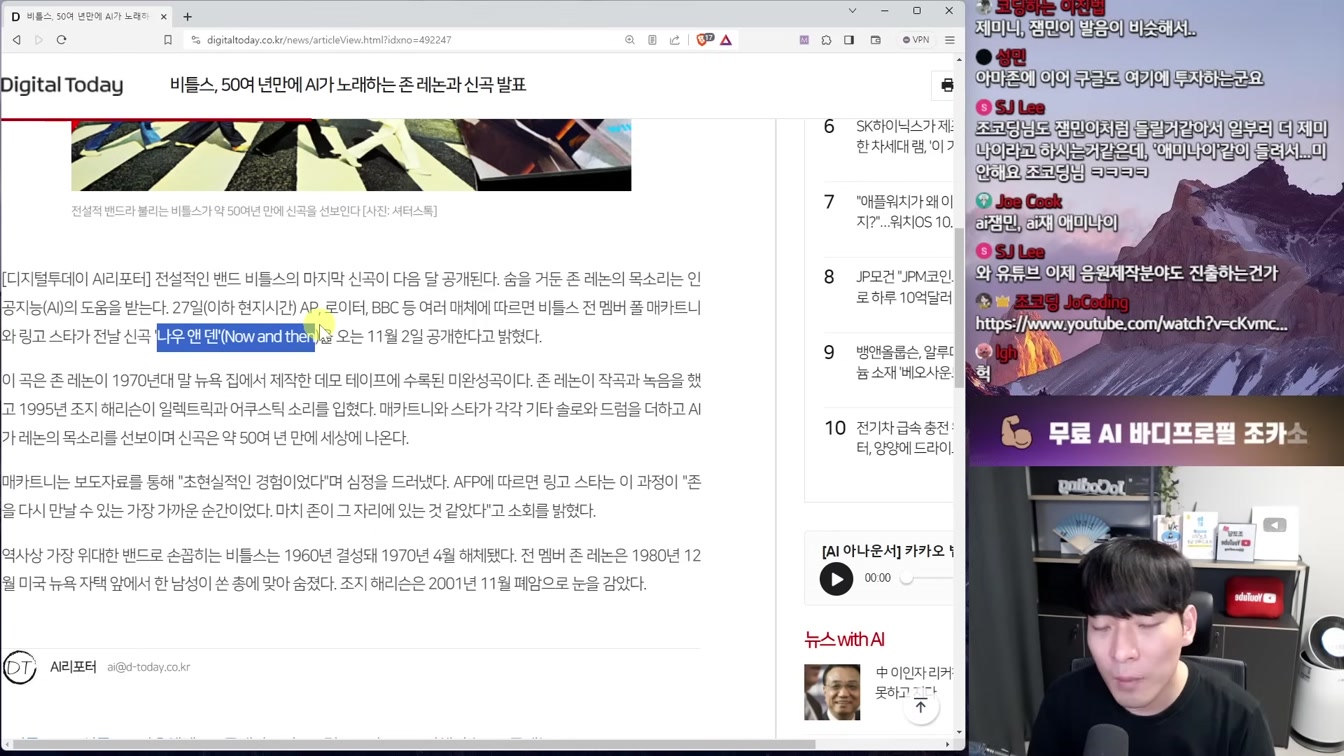Click the article headline in sticky header
The width and height of the screenshot is (1344, 756).
coord(348,85)
